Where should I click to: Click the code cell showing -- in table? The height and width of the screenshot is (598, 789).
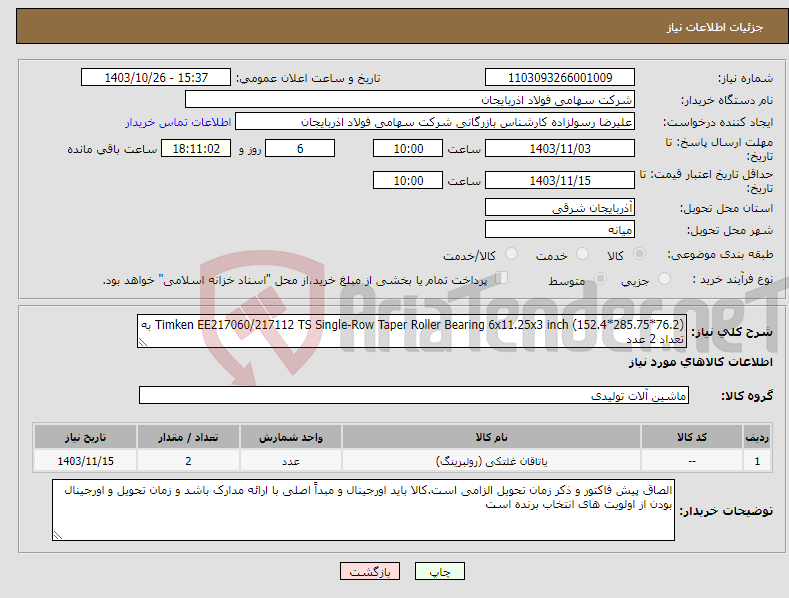tap(692, 461)
